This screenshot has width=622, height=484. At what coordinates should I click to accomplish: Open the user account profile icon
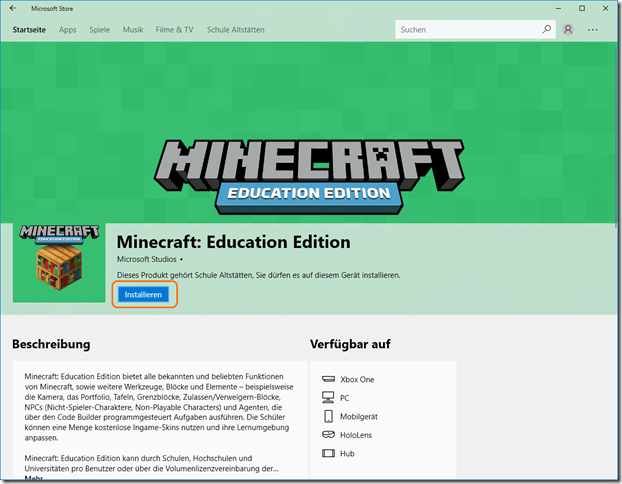pyautogui.click(x=568, y=30)
